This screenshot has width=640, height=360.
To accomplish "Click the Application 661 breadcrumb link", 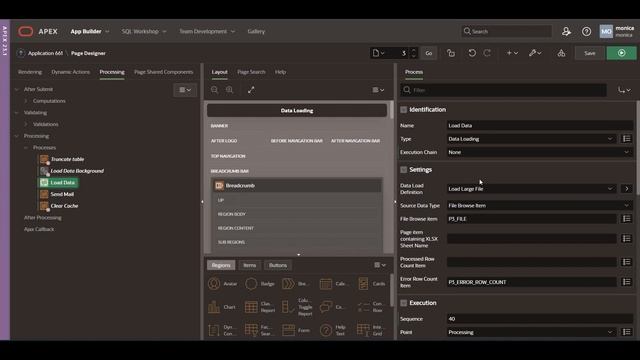I will tap(45, 53).
